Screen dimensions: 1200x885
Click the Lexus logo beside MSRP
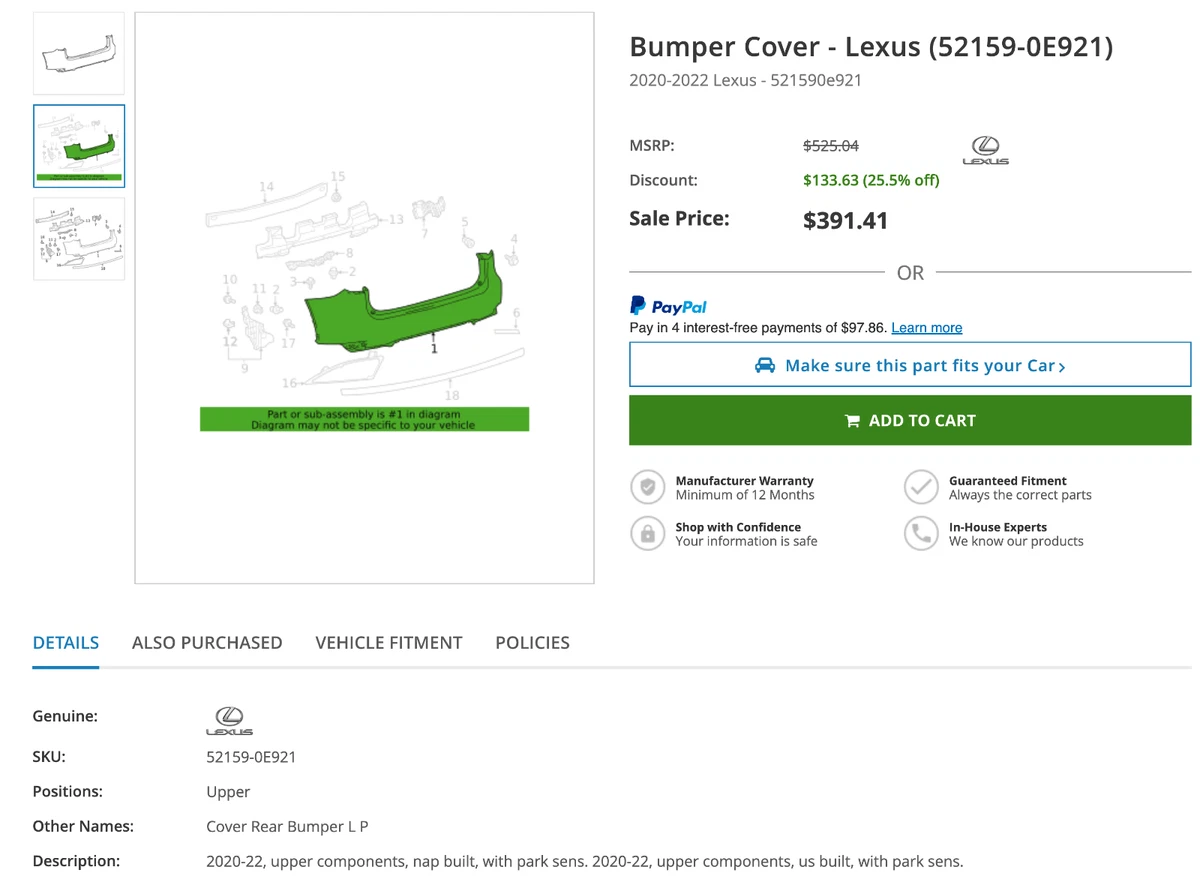pyautogui.click(x=985, y=151)
